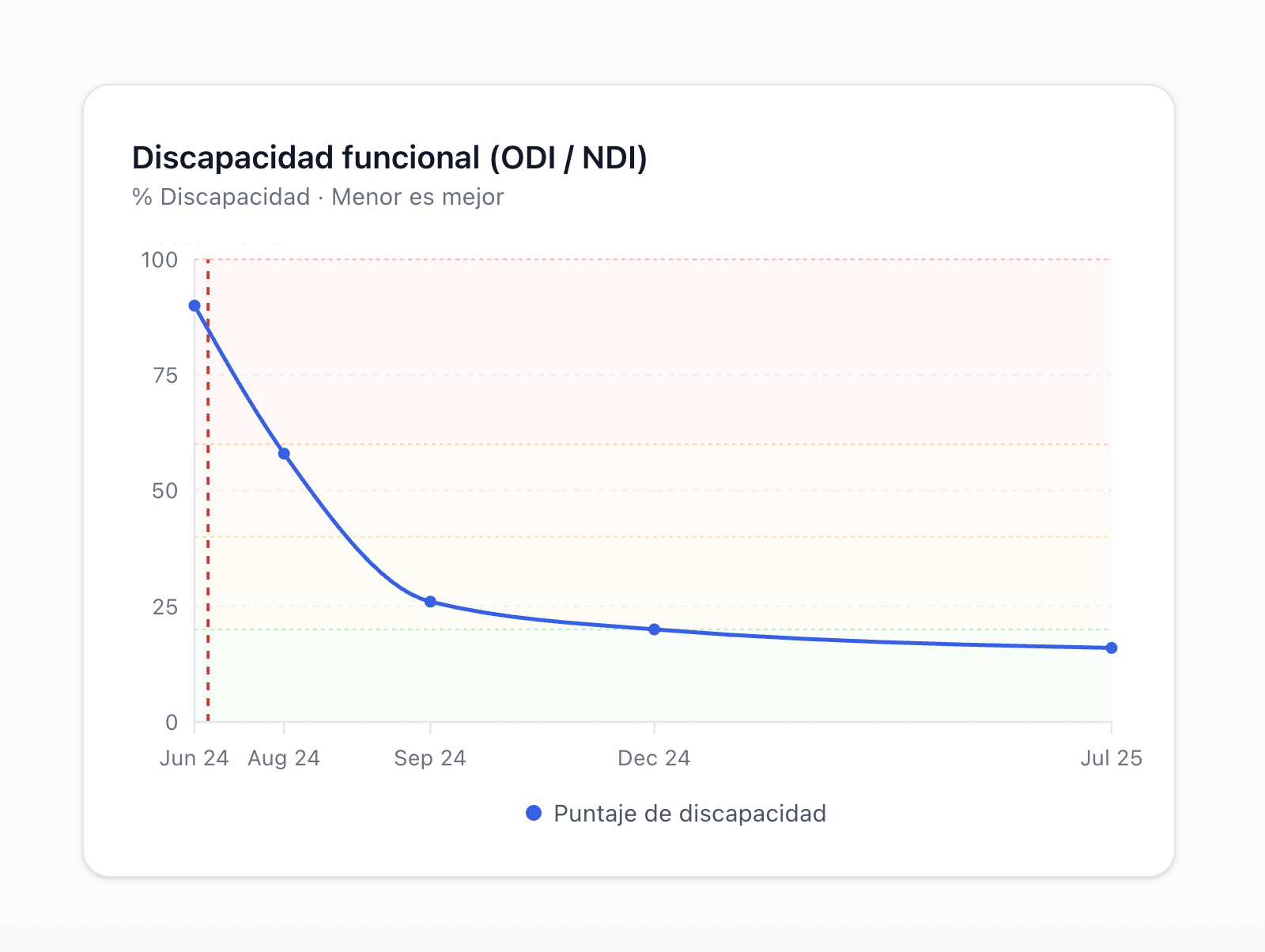The width and height of the screenshot is (1265, 952).
Task: Click the Sep 24 data point marker
Action: tap(430, 602)
